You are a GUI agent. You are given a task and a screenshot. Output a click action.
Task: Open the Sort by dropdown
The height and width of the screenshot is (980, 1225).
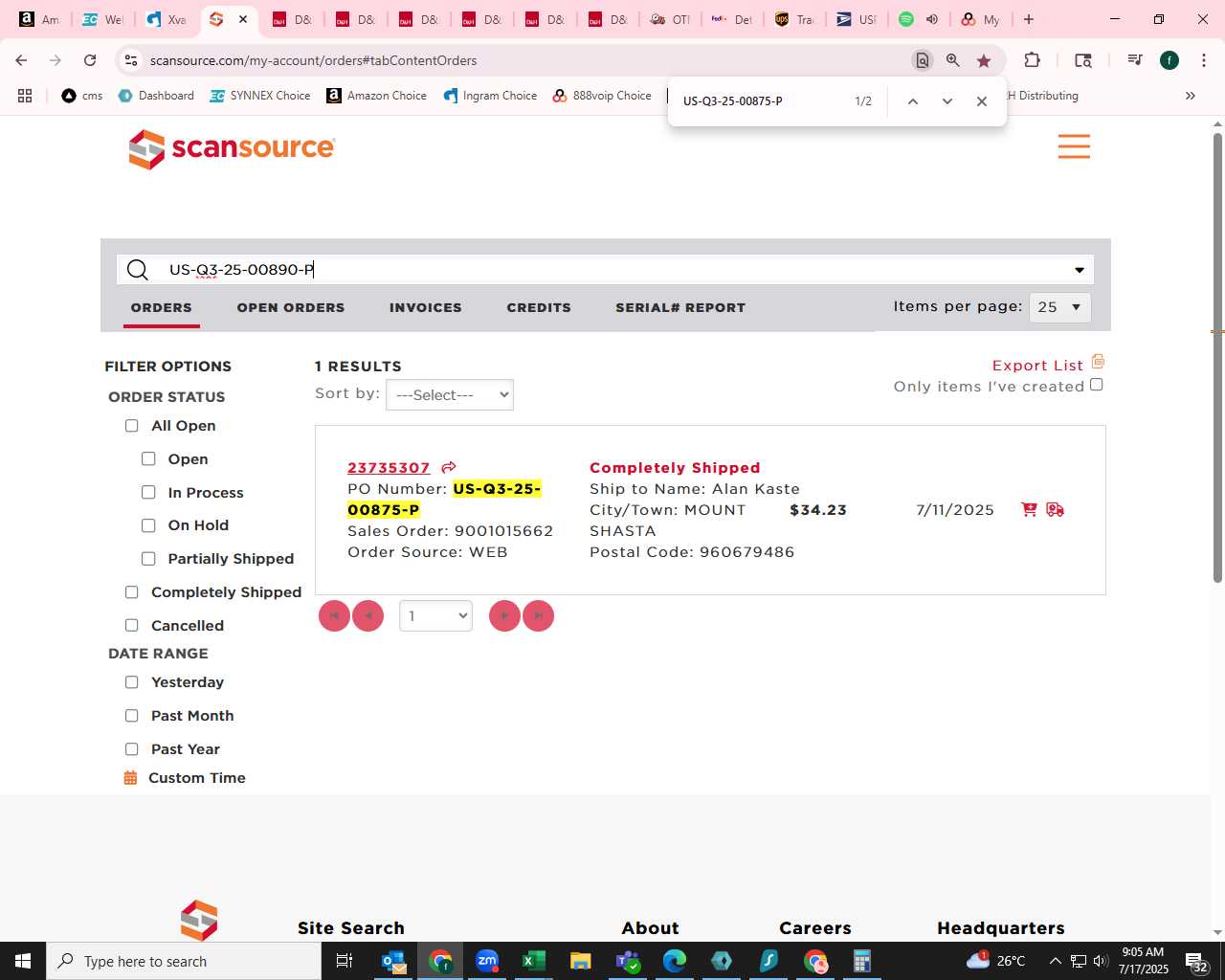450,395
